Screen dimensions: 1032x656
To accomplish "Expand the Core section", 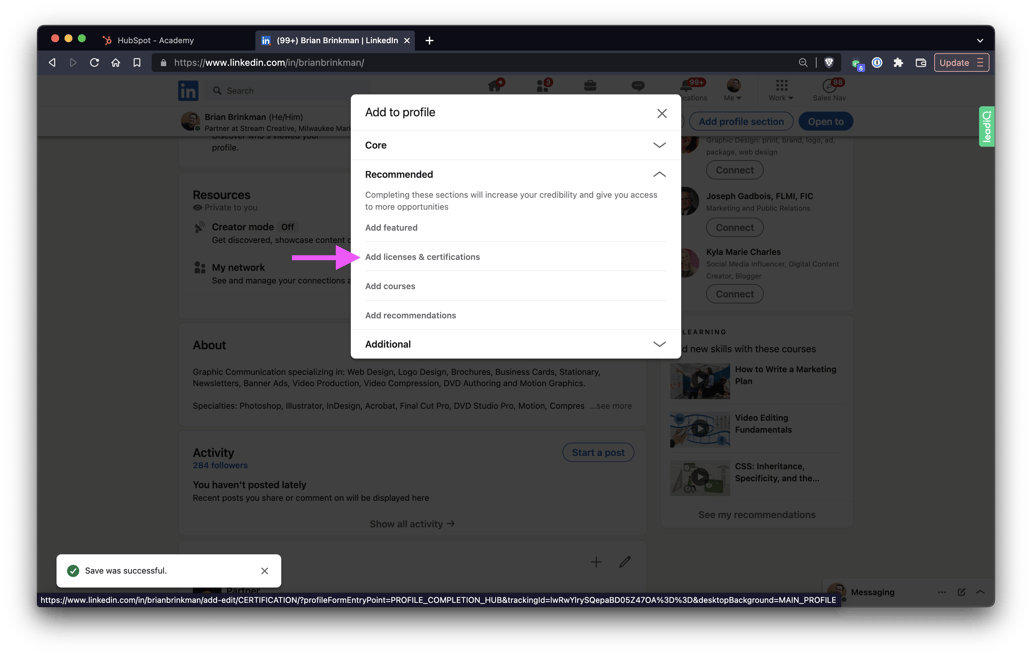I will coord(659,145).
